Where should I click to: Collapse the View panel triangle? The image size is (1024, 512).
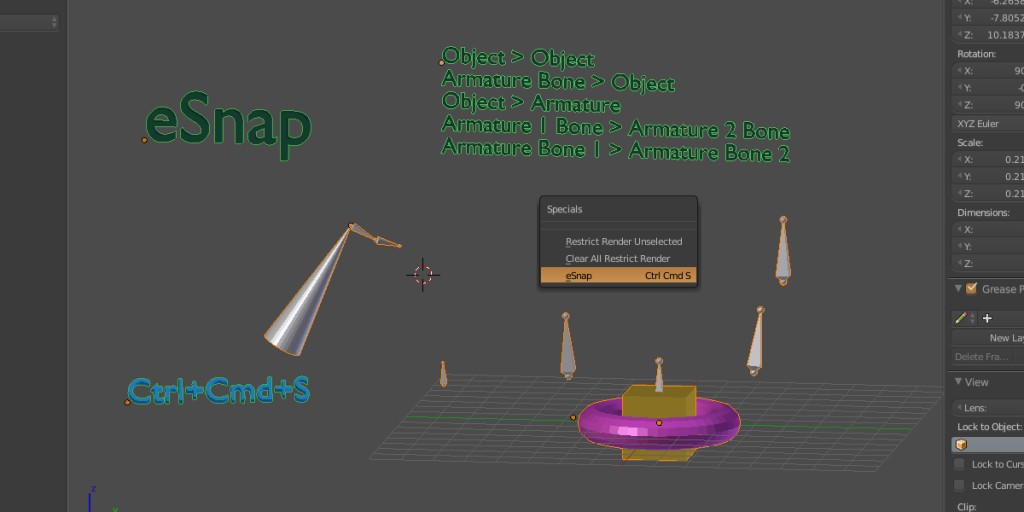(958, 381)
